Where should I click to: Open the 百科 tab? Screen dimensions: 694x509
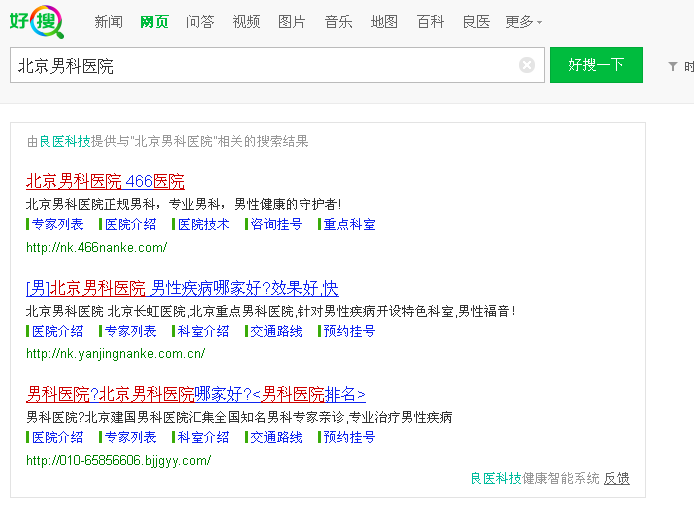430,22
